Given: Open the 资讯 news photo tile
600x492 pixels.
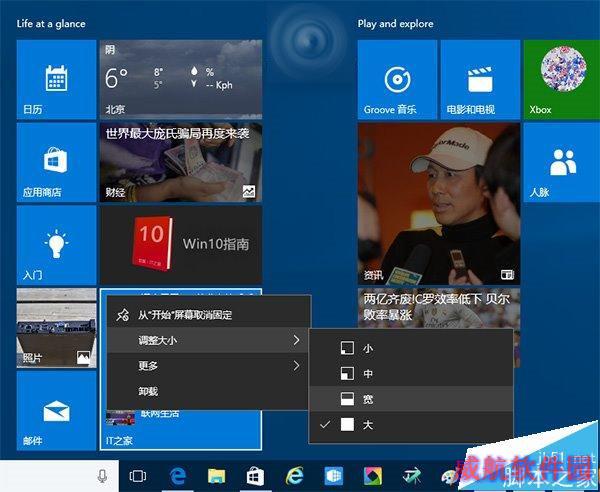Looking at the screenshot, I should tap(439, 204).
